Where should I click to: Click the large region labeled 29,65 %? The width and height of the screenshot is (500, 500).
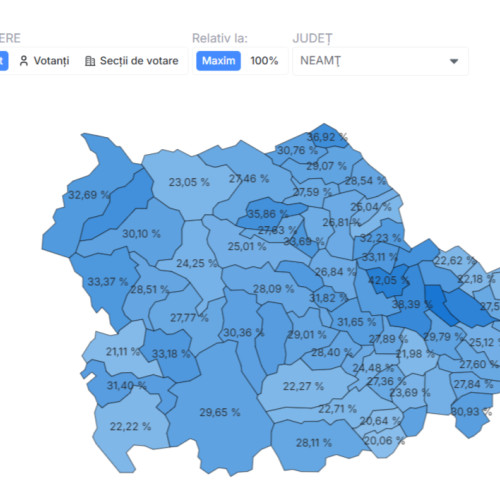click(x=220, y=412)
